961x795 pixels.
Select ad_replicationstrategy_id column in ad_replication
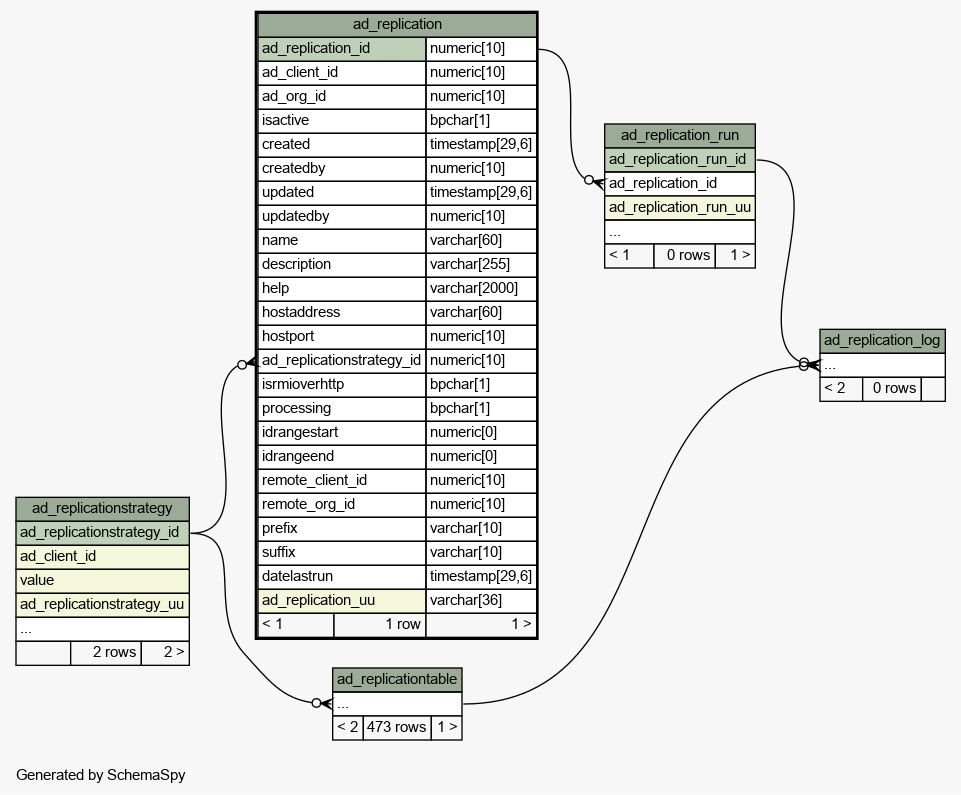[x=341, y=360]
